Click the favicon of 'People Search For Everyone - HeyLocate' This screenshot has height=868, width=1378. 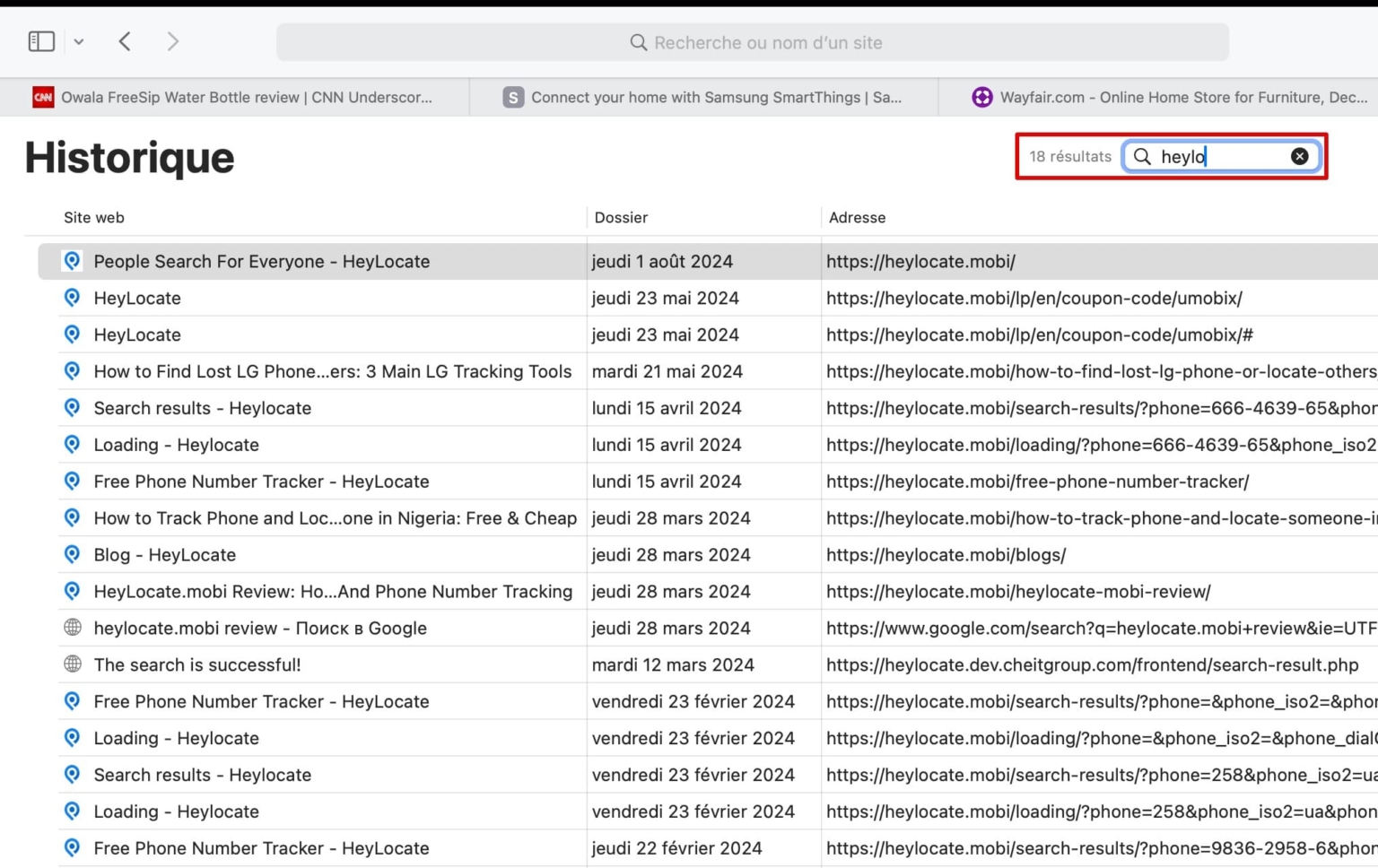pyautogui.click(x=72, y=261)
